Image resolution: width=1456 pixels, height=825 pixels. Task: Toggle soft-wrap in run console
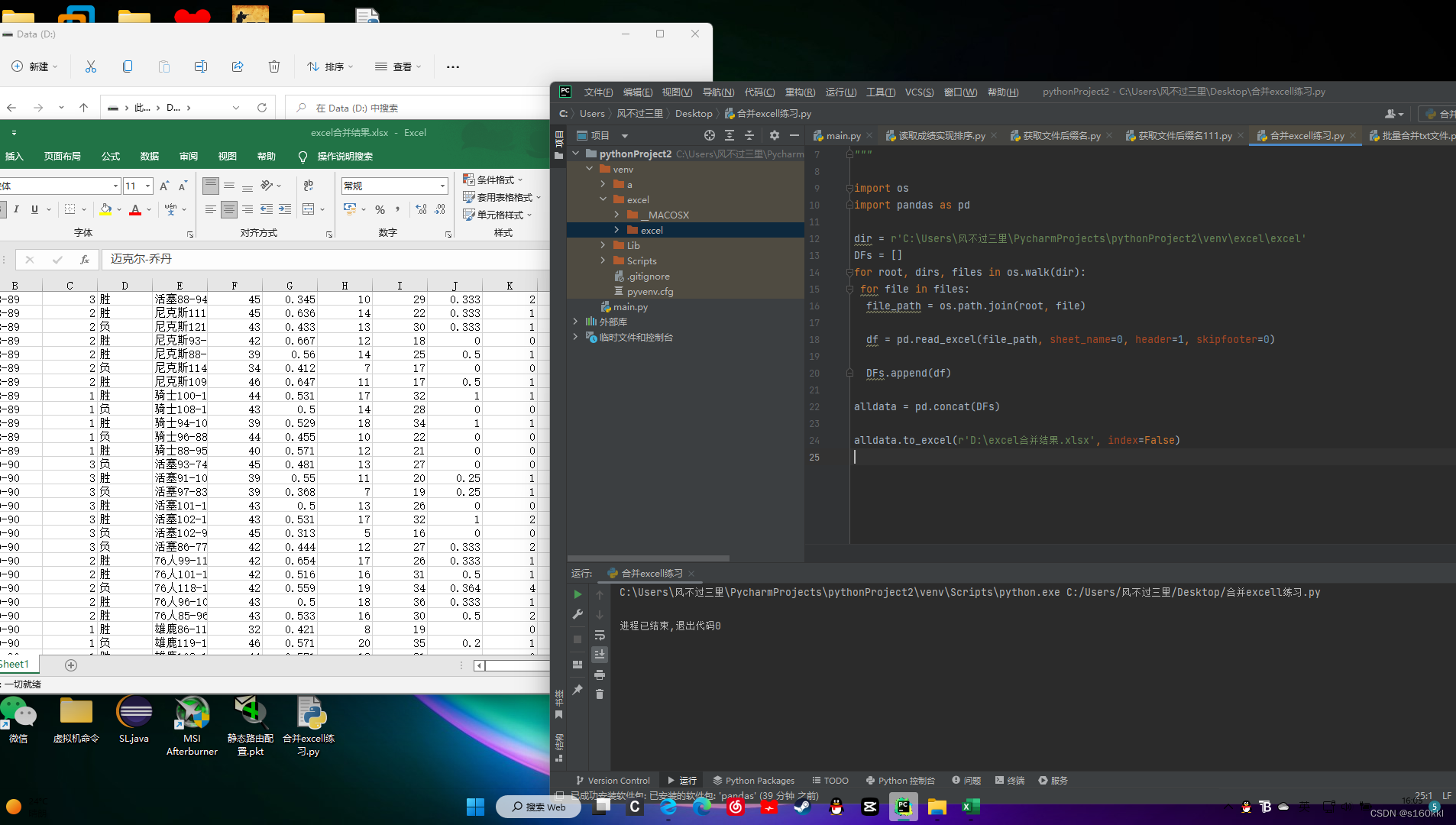pyautogui.click(x=600, y=635)
